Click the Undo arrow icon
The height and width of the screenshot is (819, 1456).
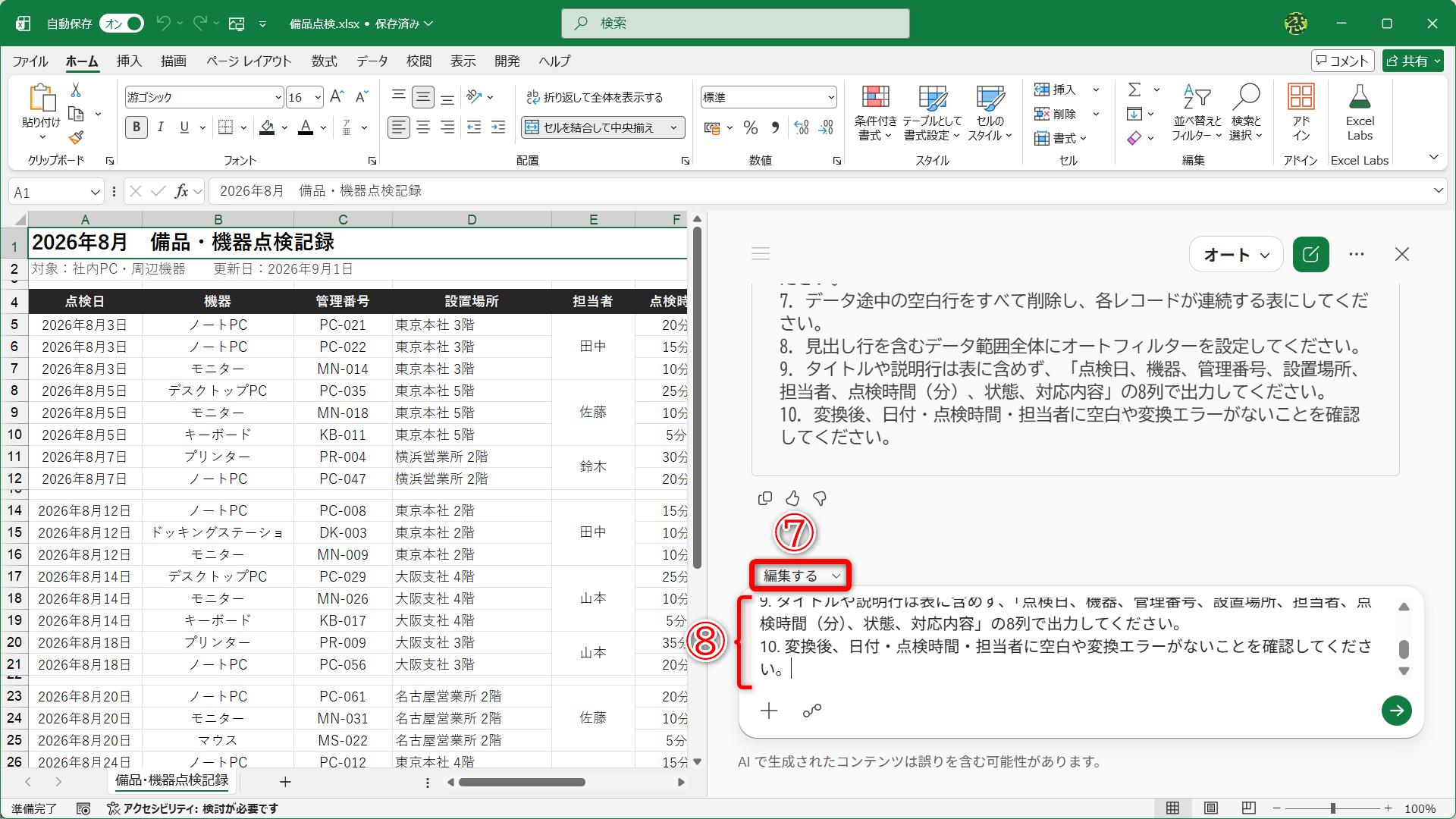163,24
